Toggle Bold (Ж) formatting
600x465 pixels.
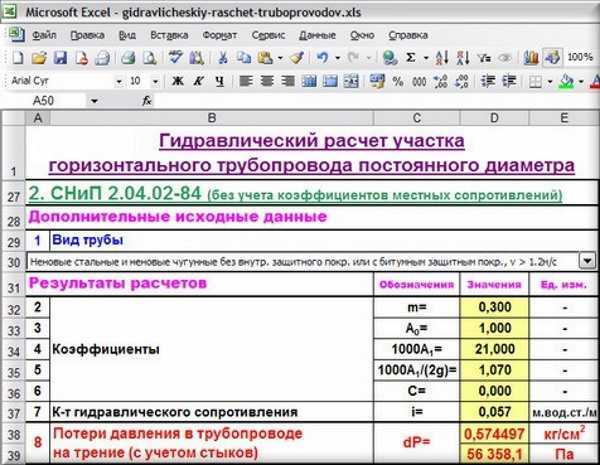(x=177, y=81)
